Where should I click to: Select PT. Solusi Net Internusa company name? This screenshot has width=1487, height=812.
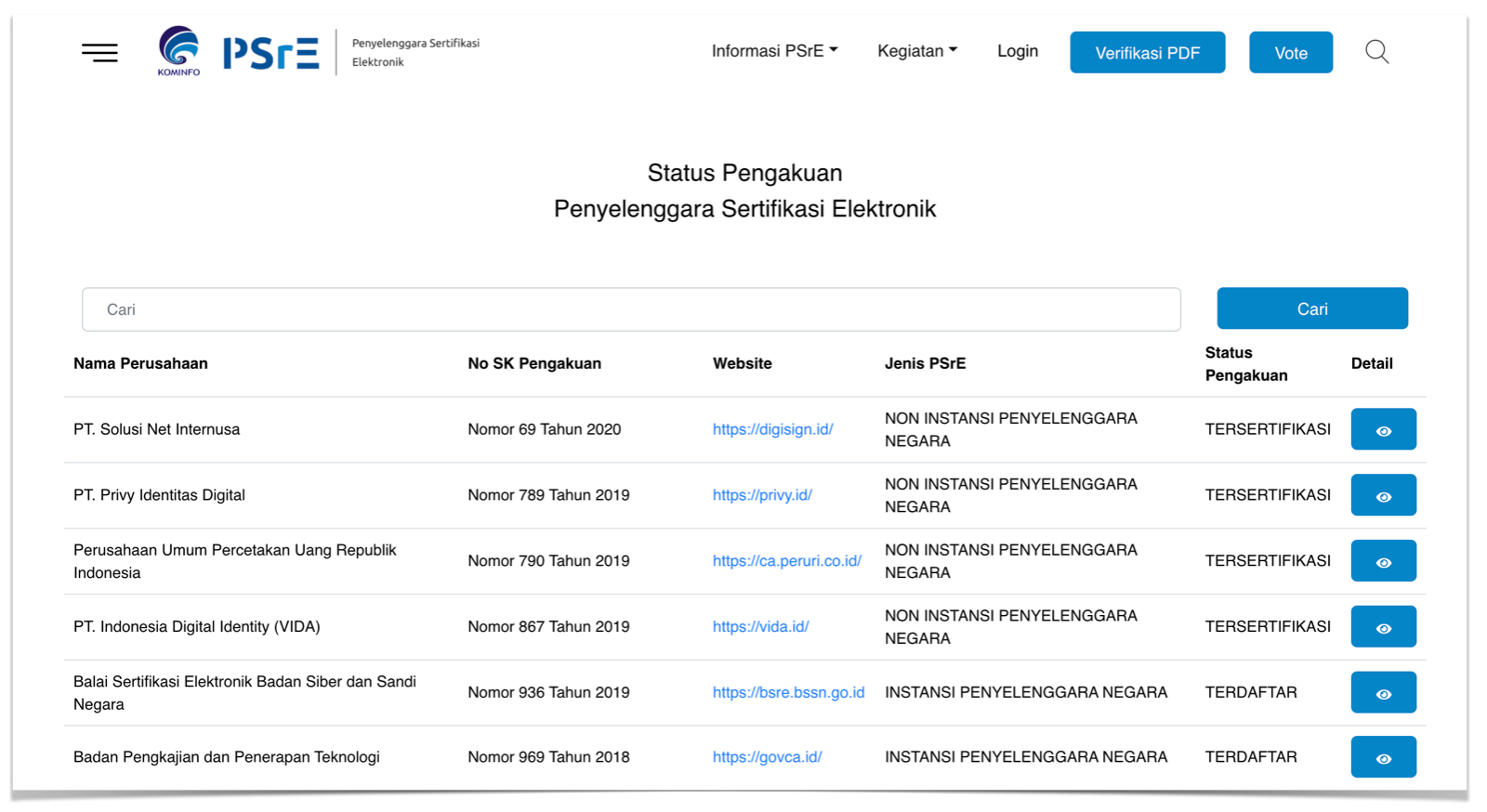[156, 429]
